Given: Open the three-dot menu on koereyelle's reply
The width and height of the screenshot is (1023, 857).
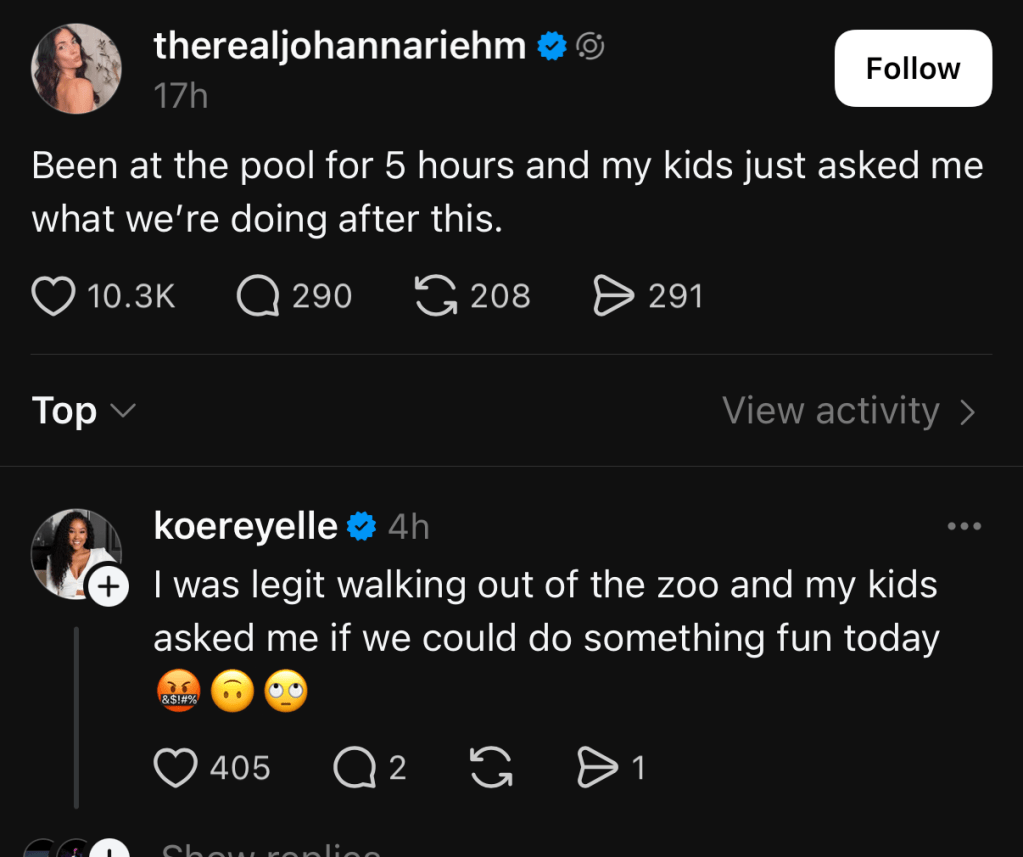Looking at the screenshot, I should tap(963, 526).
